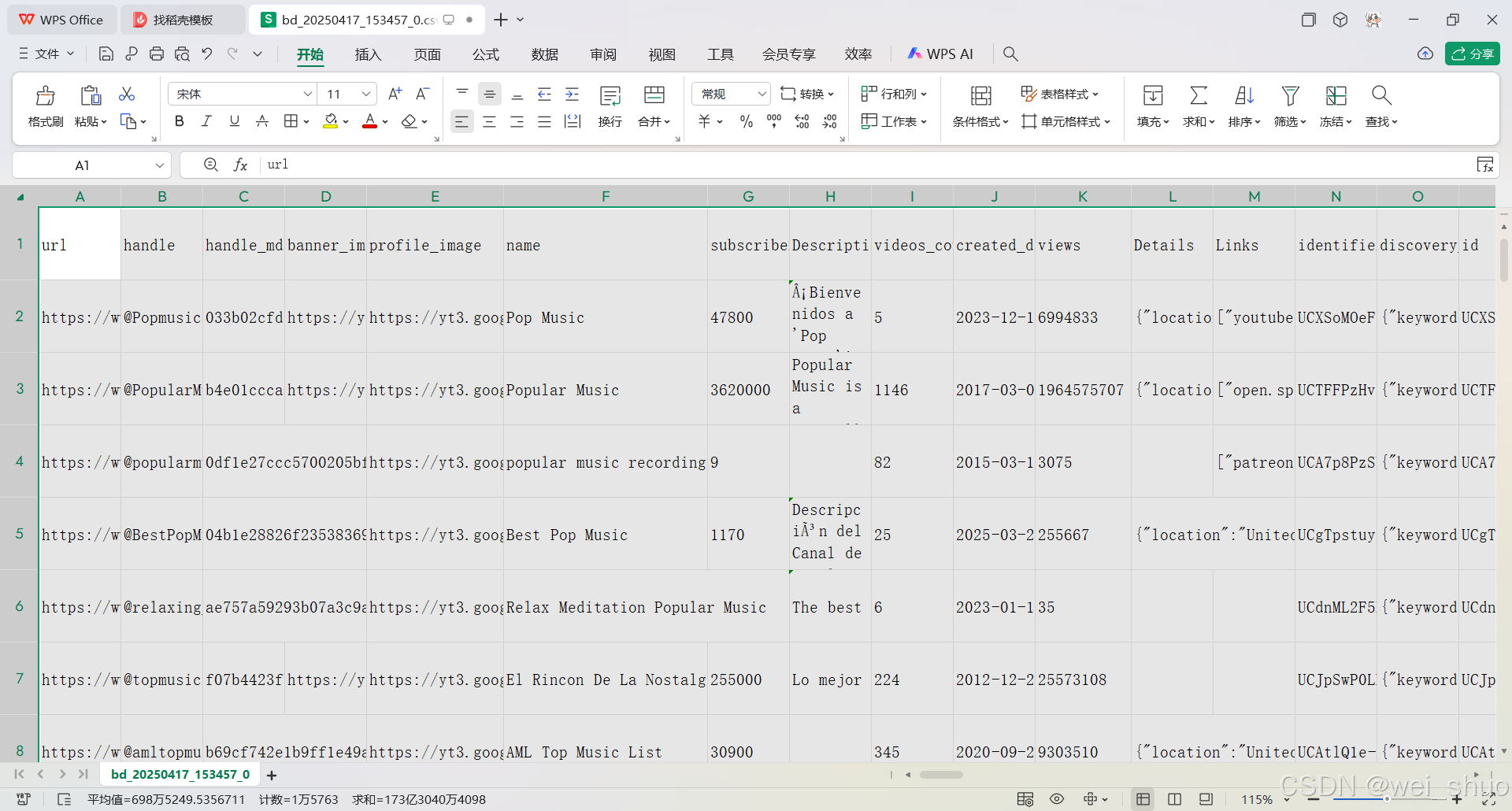Open the Insert ribbon tab

[x=368, y=54]
